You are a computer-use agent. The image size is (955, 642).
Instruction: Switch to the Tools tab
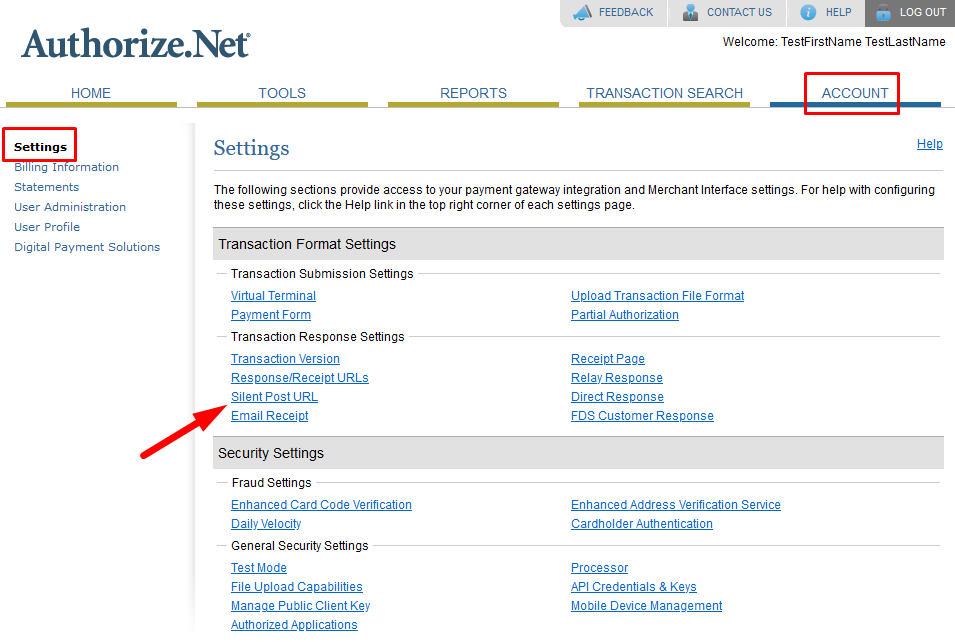click(282, 93)
